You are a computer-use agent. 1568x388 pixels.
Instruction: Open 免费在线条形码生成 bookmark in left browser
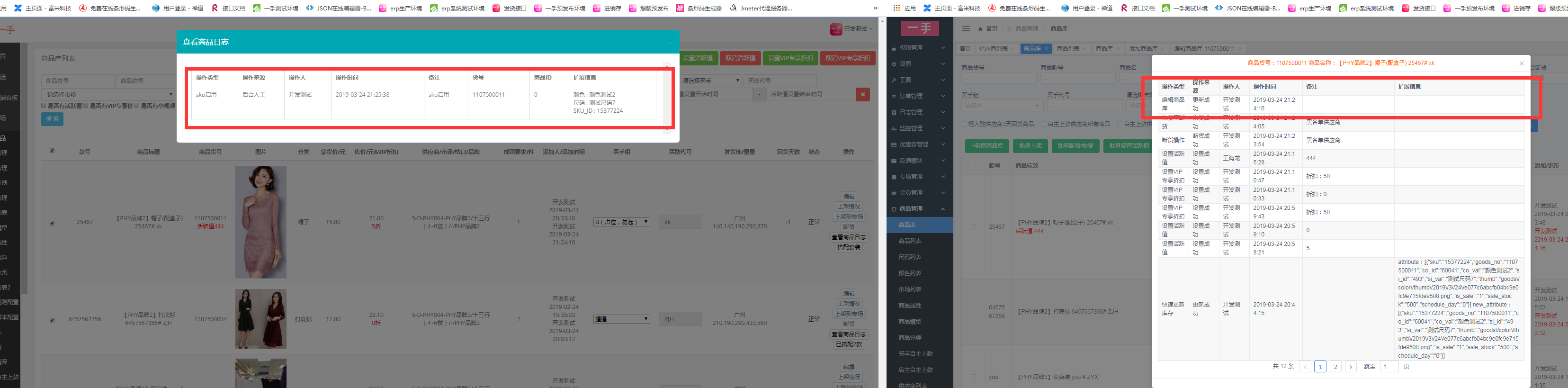click(x=109, y=9)
